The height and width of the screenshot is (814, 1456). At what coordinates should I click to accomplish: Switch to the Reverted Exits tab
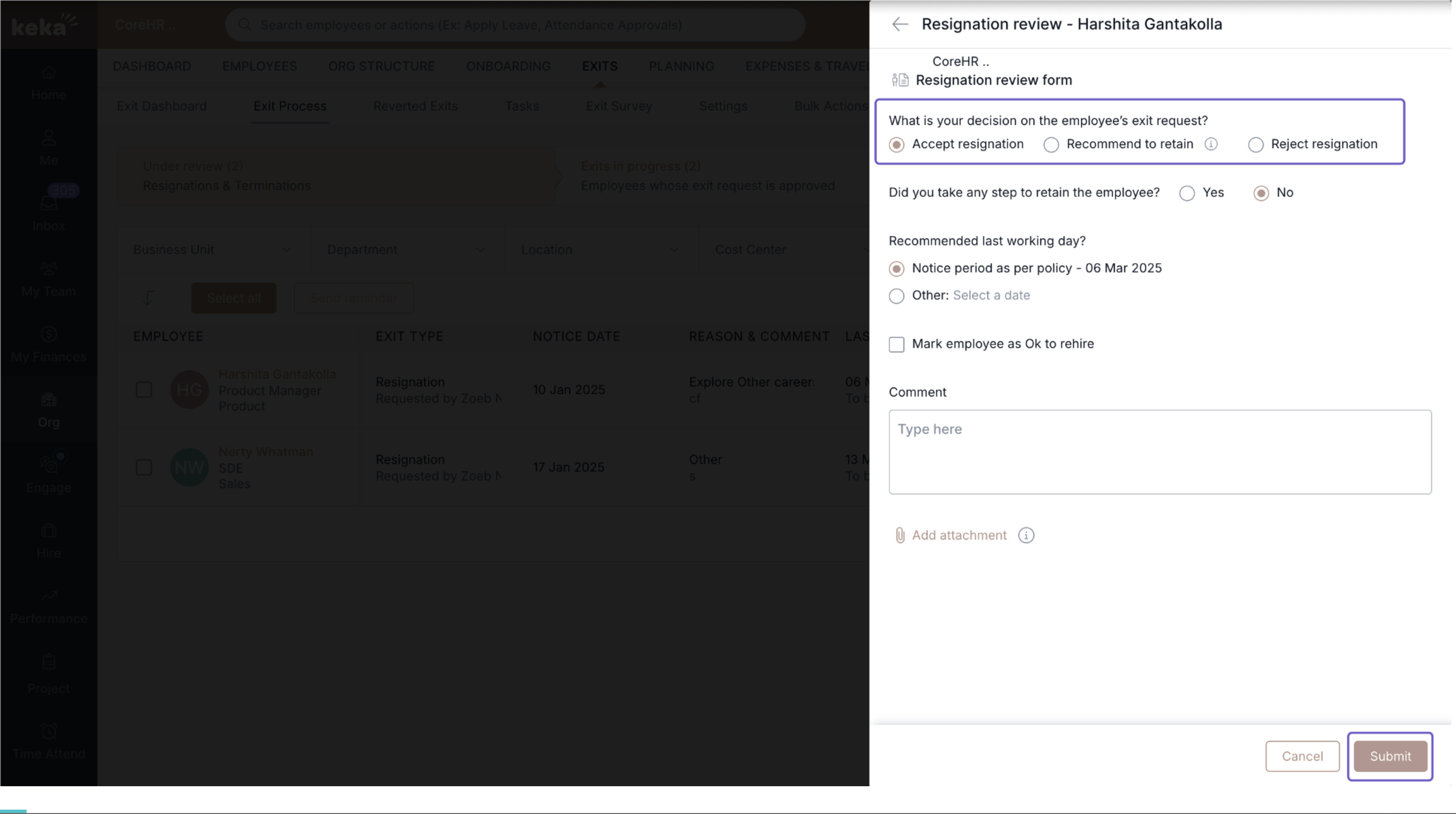(x=416, y=106)
